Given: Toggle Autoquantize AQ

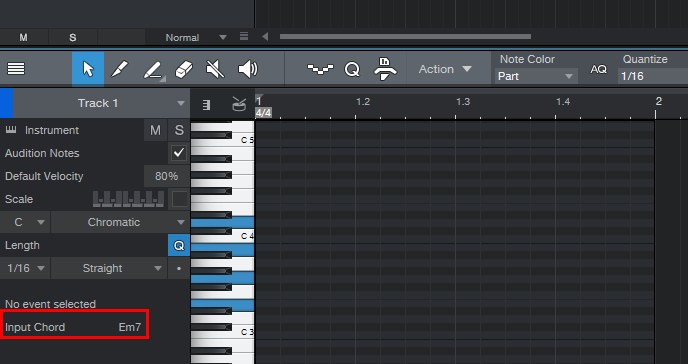Looking at the screenshot, I should (x=598, y=69).
